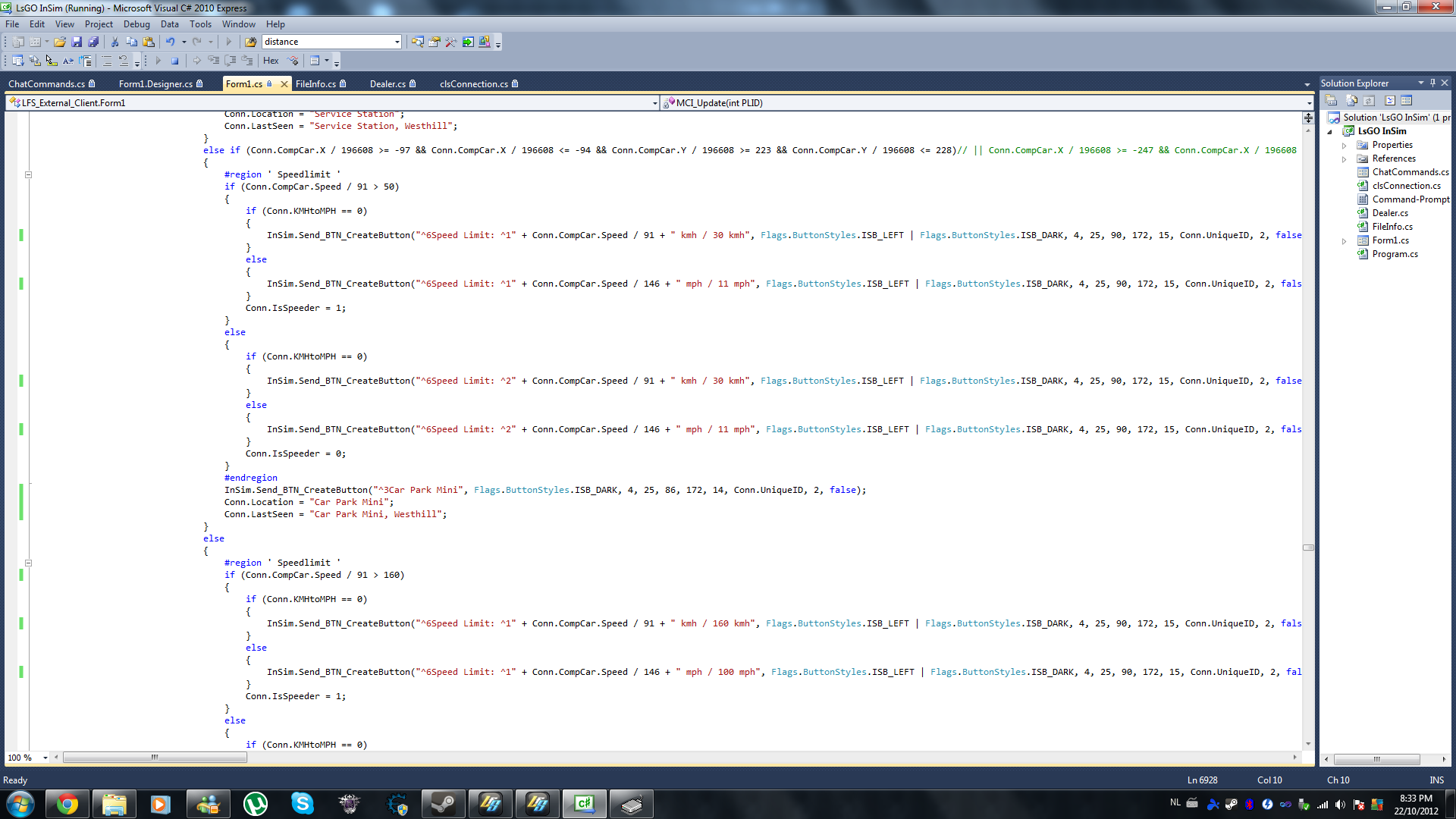Click the Cut scissors icon

(115, 42)
